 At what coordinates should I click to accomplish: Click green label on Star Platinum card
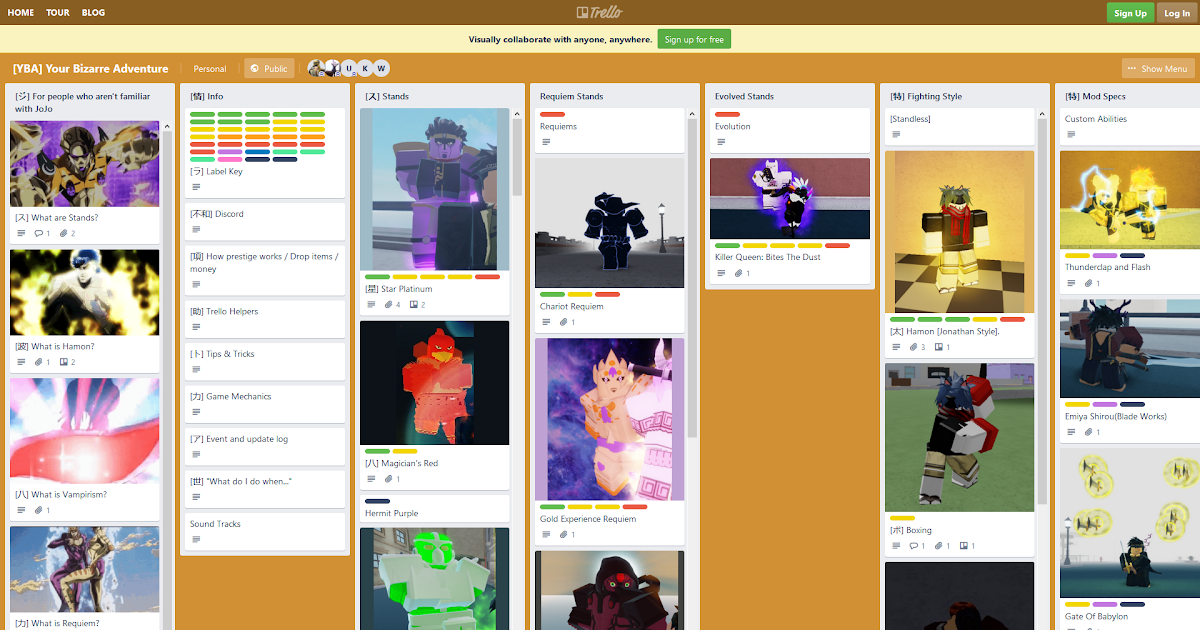378,276
